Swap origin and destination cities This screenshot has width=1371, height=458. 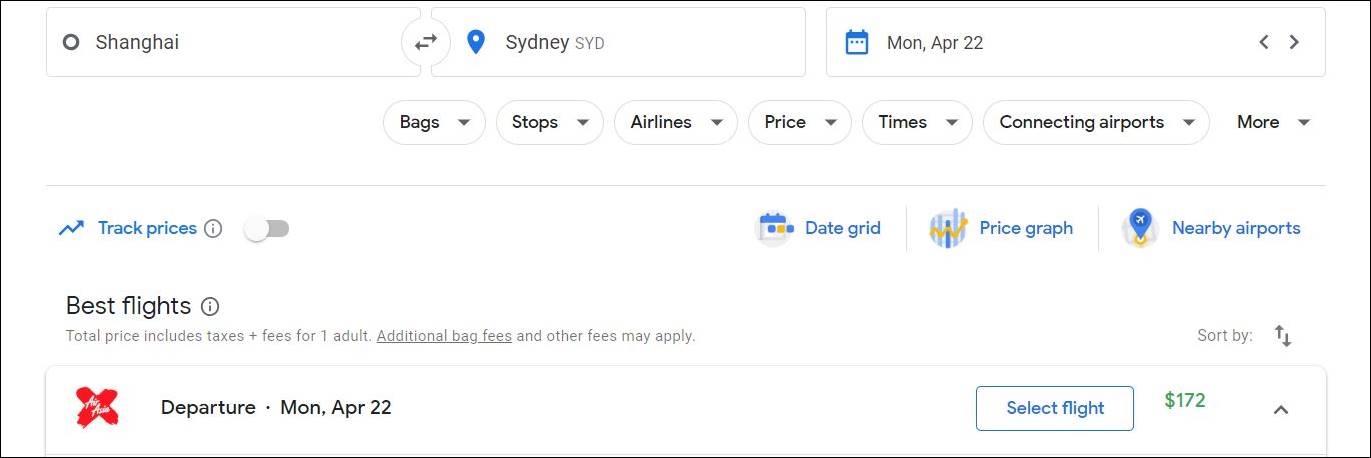[426, 42]
